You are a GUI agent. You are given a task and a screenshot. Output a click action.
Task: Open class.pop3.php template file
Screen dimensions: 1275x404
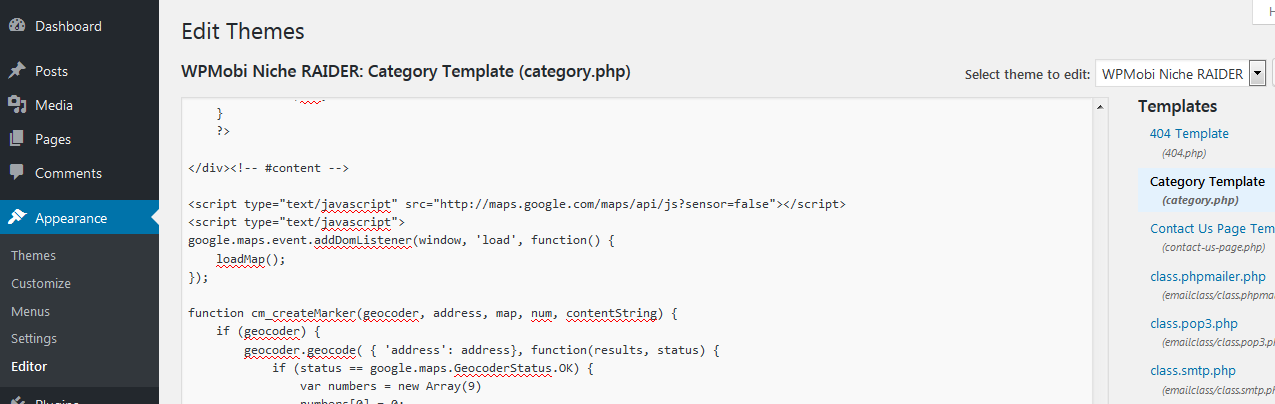click(x=1193, y=323)
